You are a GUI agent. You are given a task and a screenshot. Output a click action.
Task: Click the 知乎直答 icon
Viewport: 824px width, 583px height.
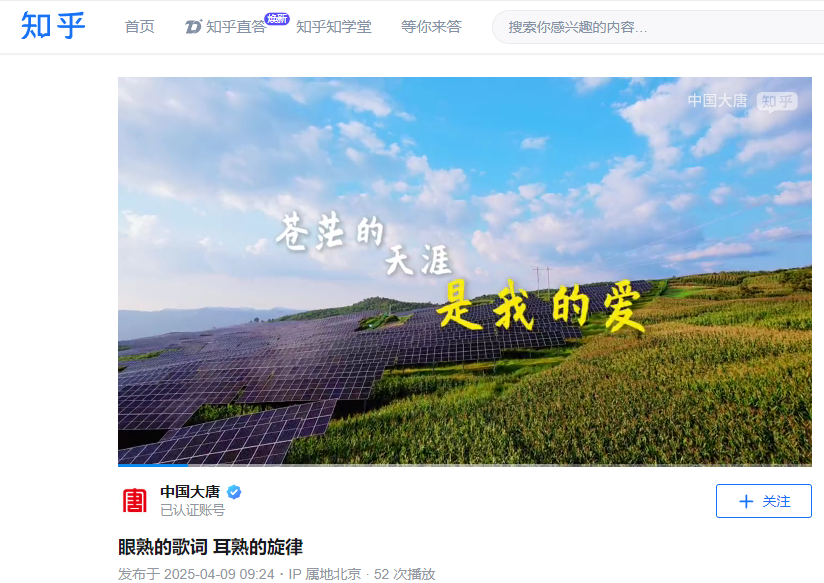click(193, 26)
